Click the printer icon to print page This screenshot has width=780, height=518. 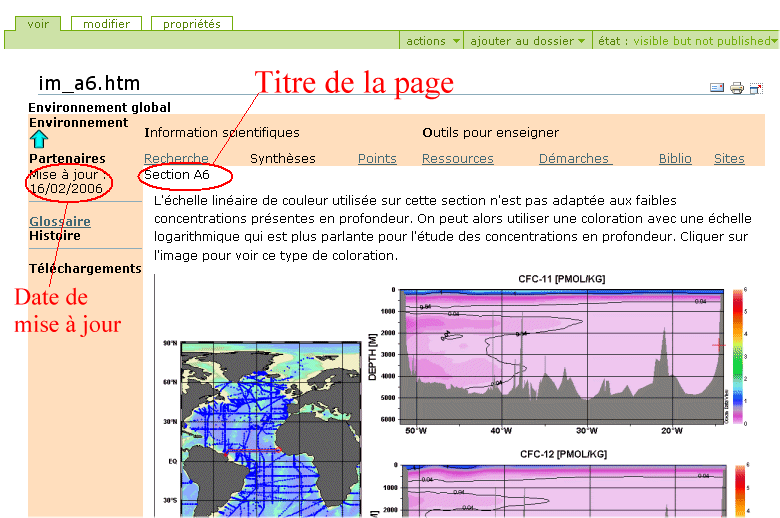tap(737, 88)
